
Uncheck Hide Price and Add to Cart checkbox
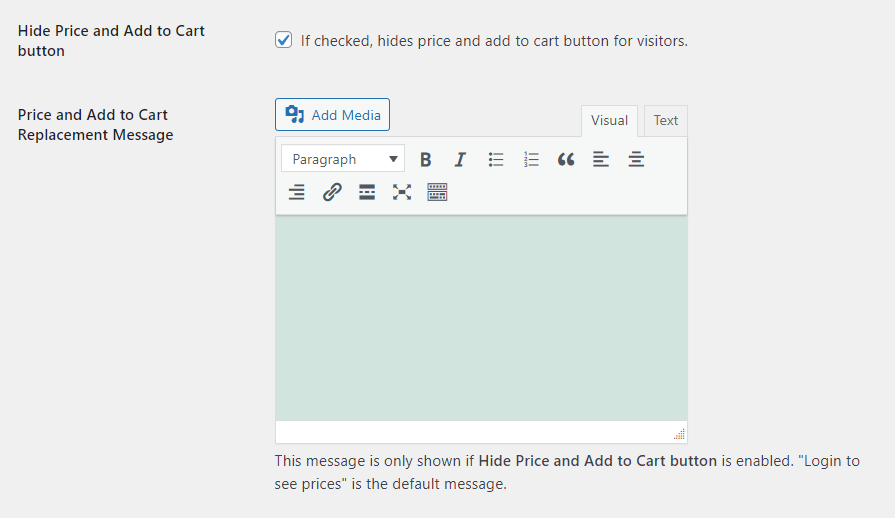(x=283, y=41)
